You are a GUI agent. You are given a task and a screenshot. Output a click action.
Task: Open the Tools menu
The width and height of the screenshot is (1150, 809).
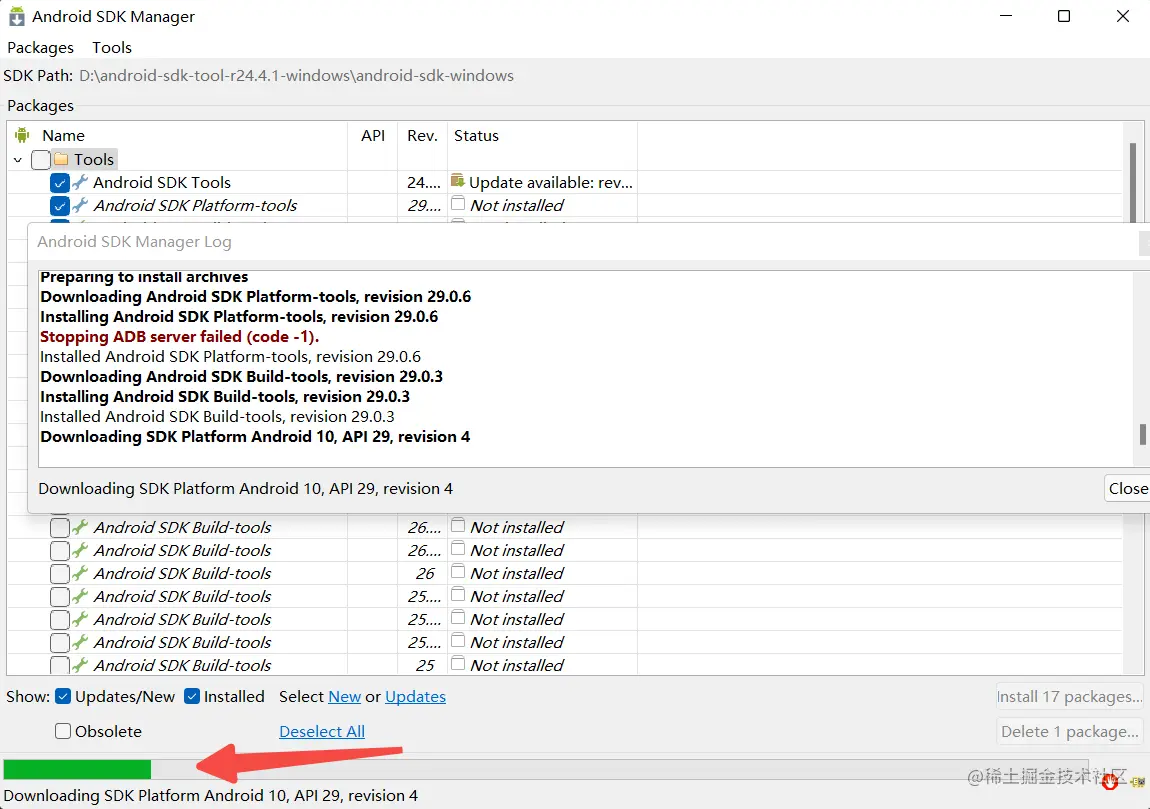point(111,48)
